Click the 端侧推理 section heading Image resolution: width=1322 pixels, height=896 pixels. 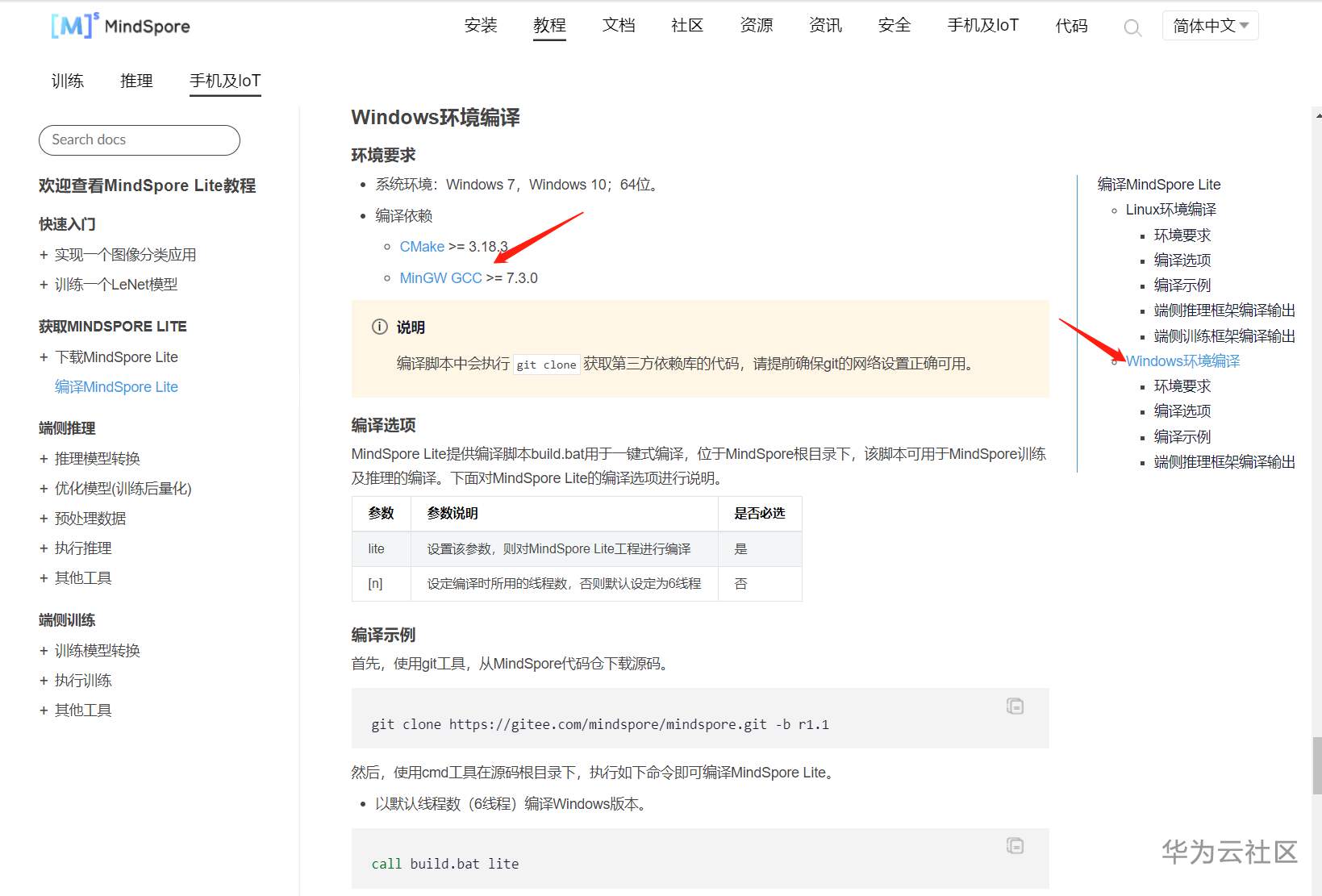click(67, 428)
